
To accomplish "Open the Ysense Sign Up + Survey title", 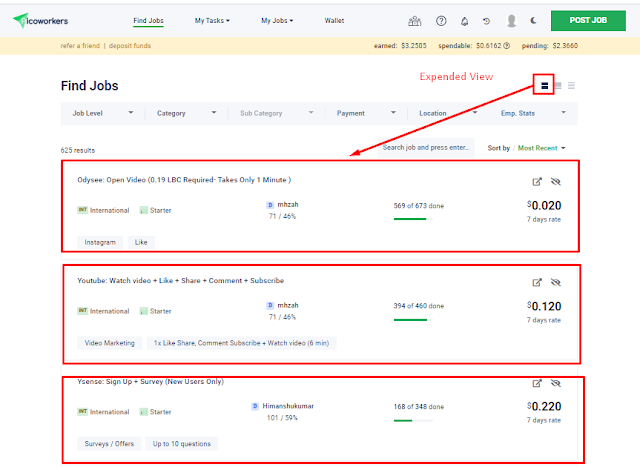I will coord(150,382).
